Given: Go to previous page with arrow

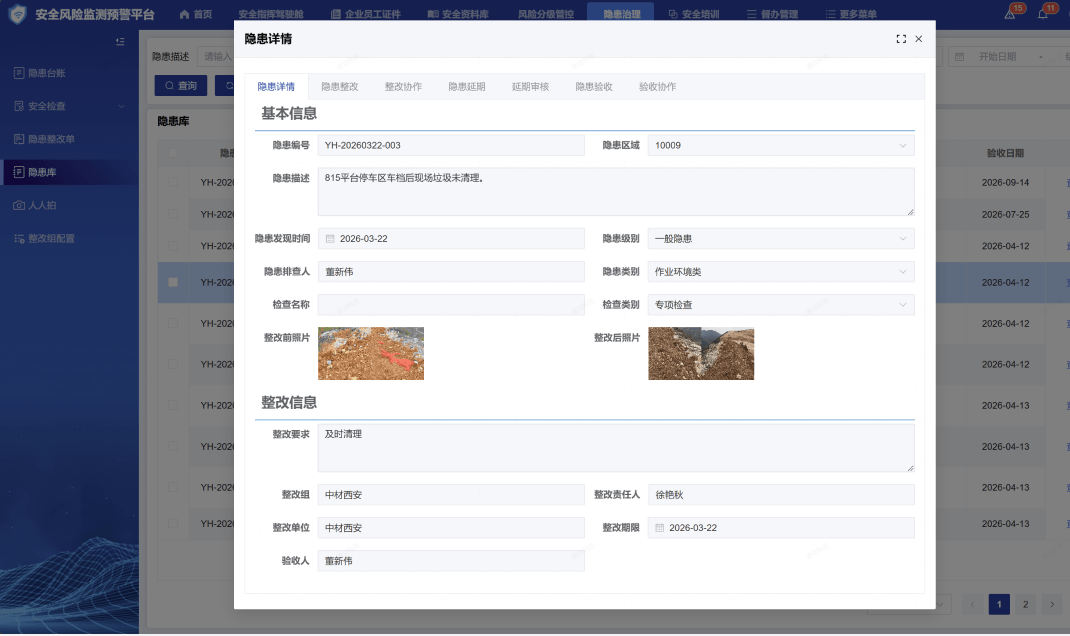Looking at the screenshot, I should coord(972,604).
